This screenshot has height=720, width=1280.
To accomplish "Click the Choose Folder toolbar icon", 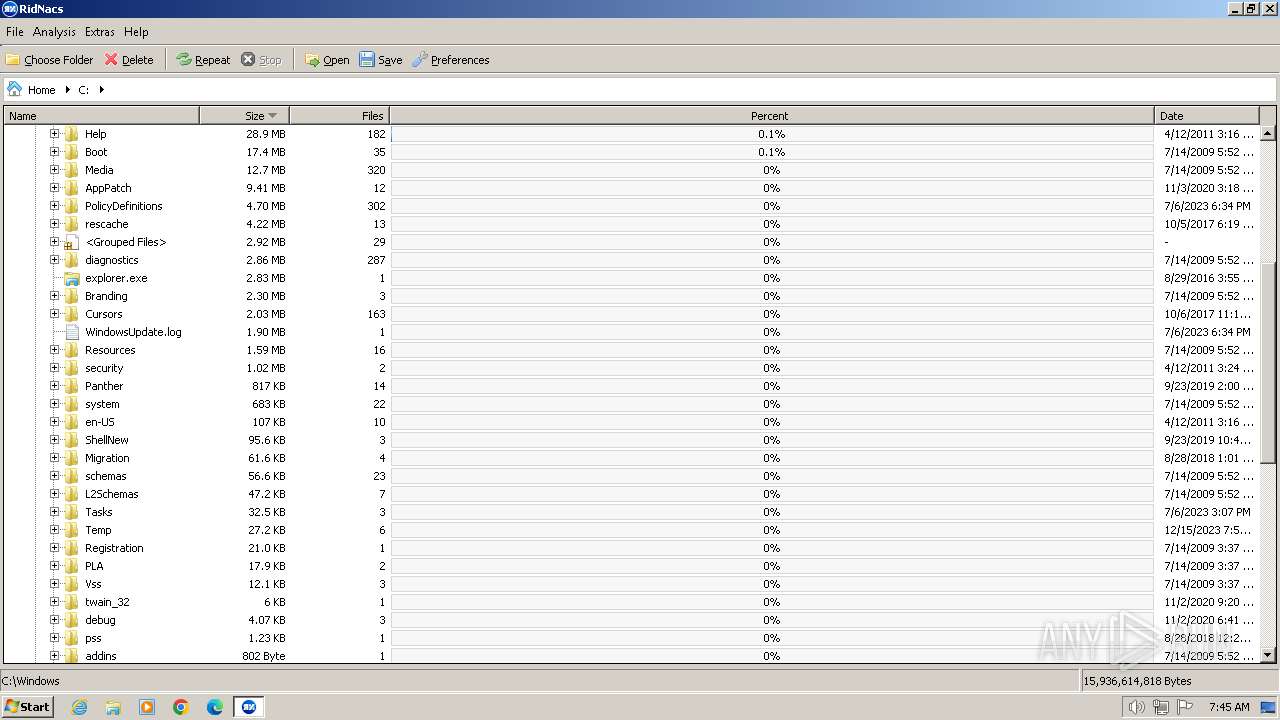I will (13, 60).
